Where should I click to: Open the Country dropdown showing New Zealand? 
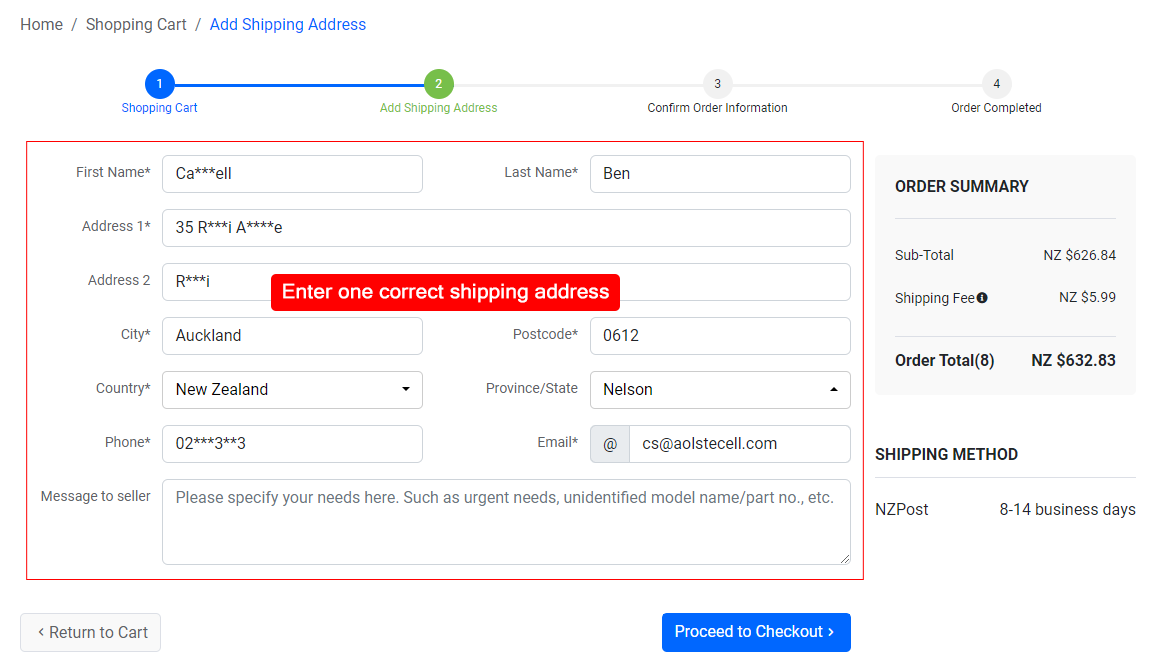(x=292, y=389)
